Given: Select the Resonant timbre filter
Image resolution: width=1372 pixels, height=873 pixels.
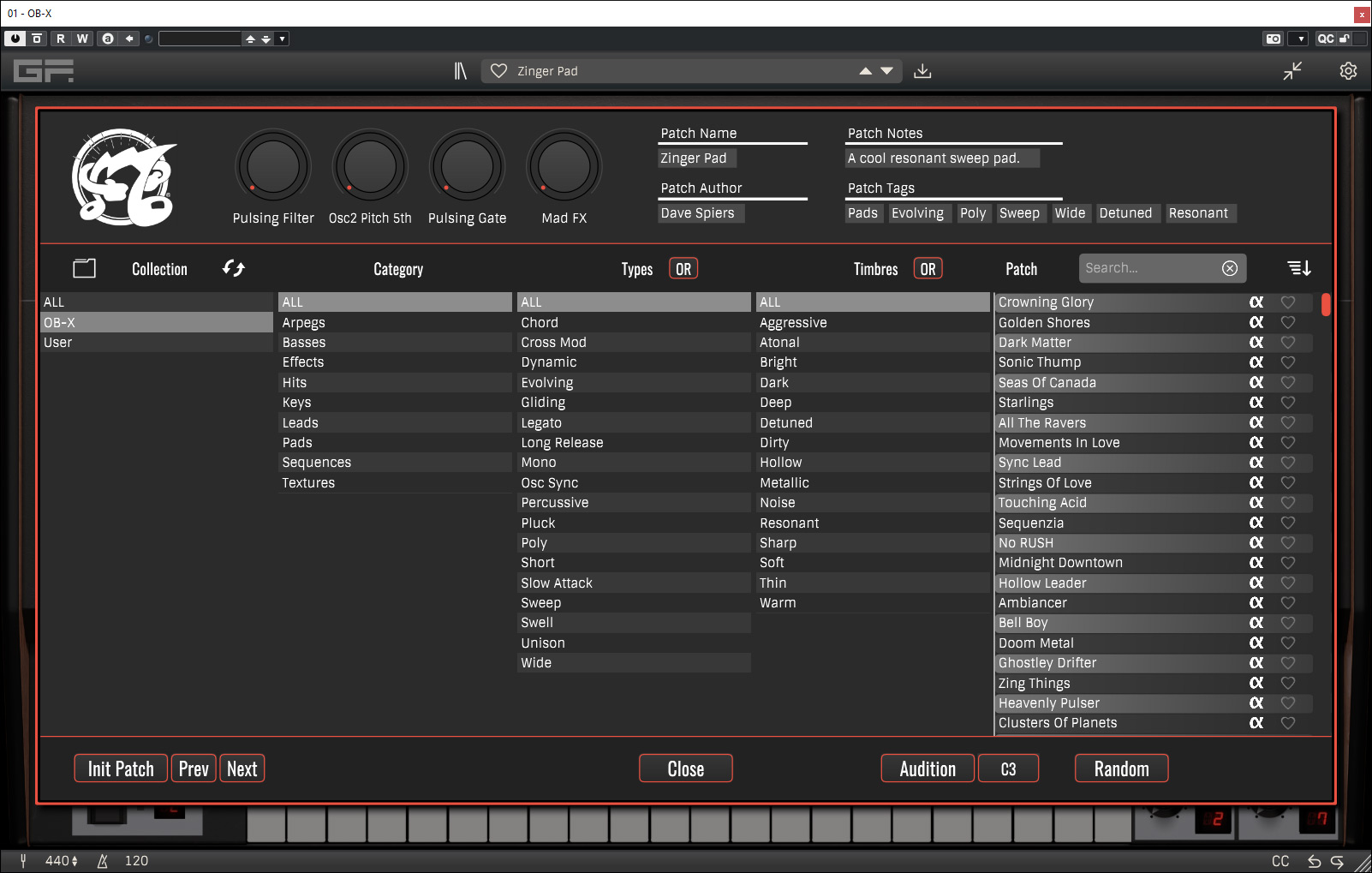Looking at the screenshot, I should [789, 523].
